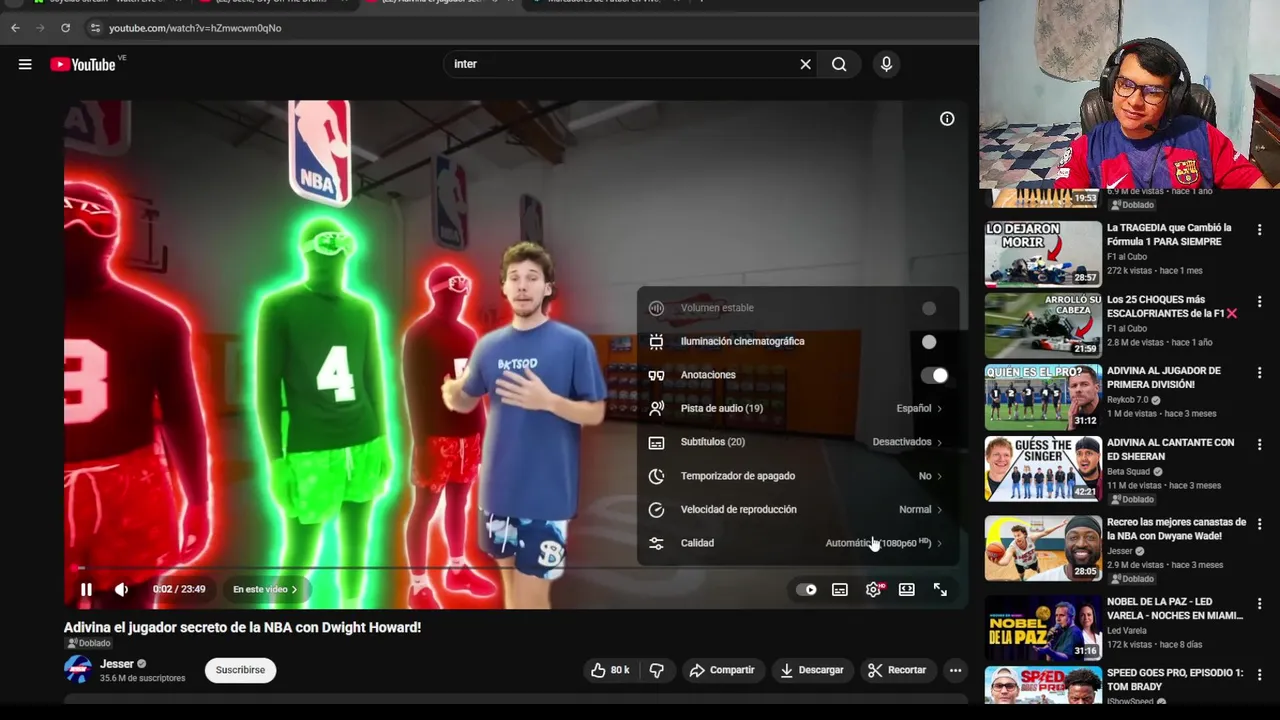
Task: Open the YouTube hamburger guide menu
Action: pyautogui.click(x=25, y=64)
